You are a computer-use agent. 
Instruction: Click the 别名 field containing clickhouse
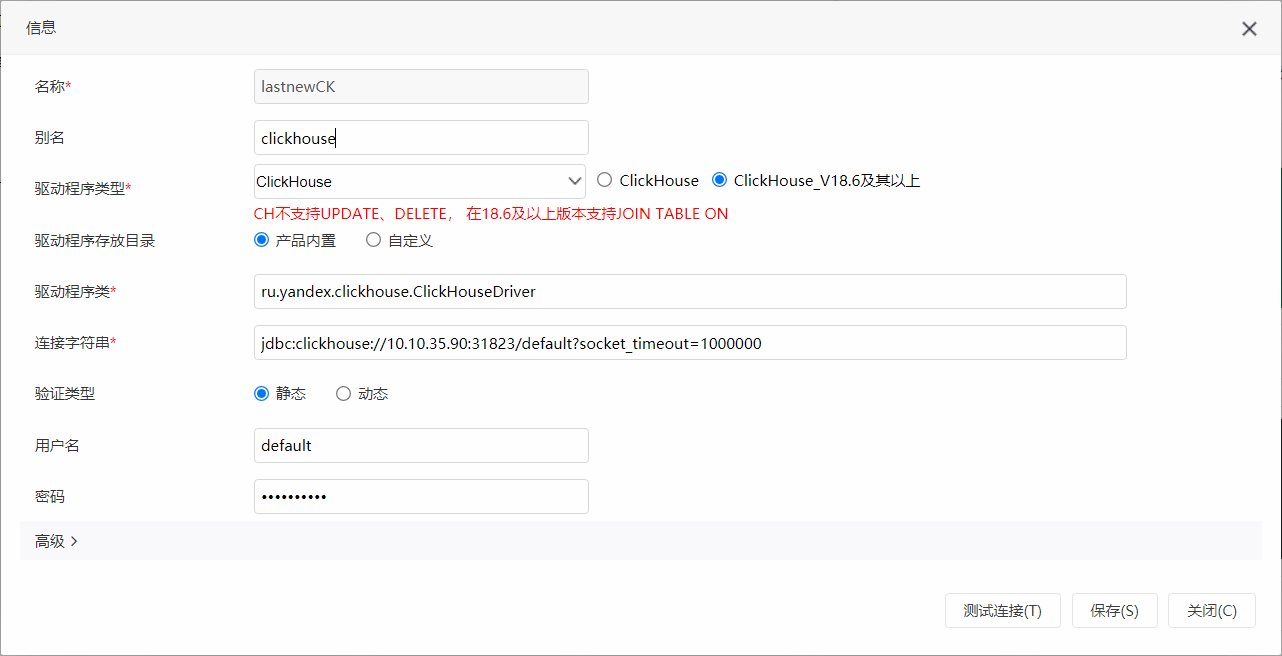(x=421, y=138)
